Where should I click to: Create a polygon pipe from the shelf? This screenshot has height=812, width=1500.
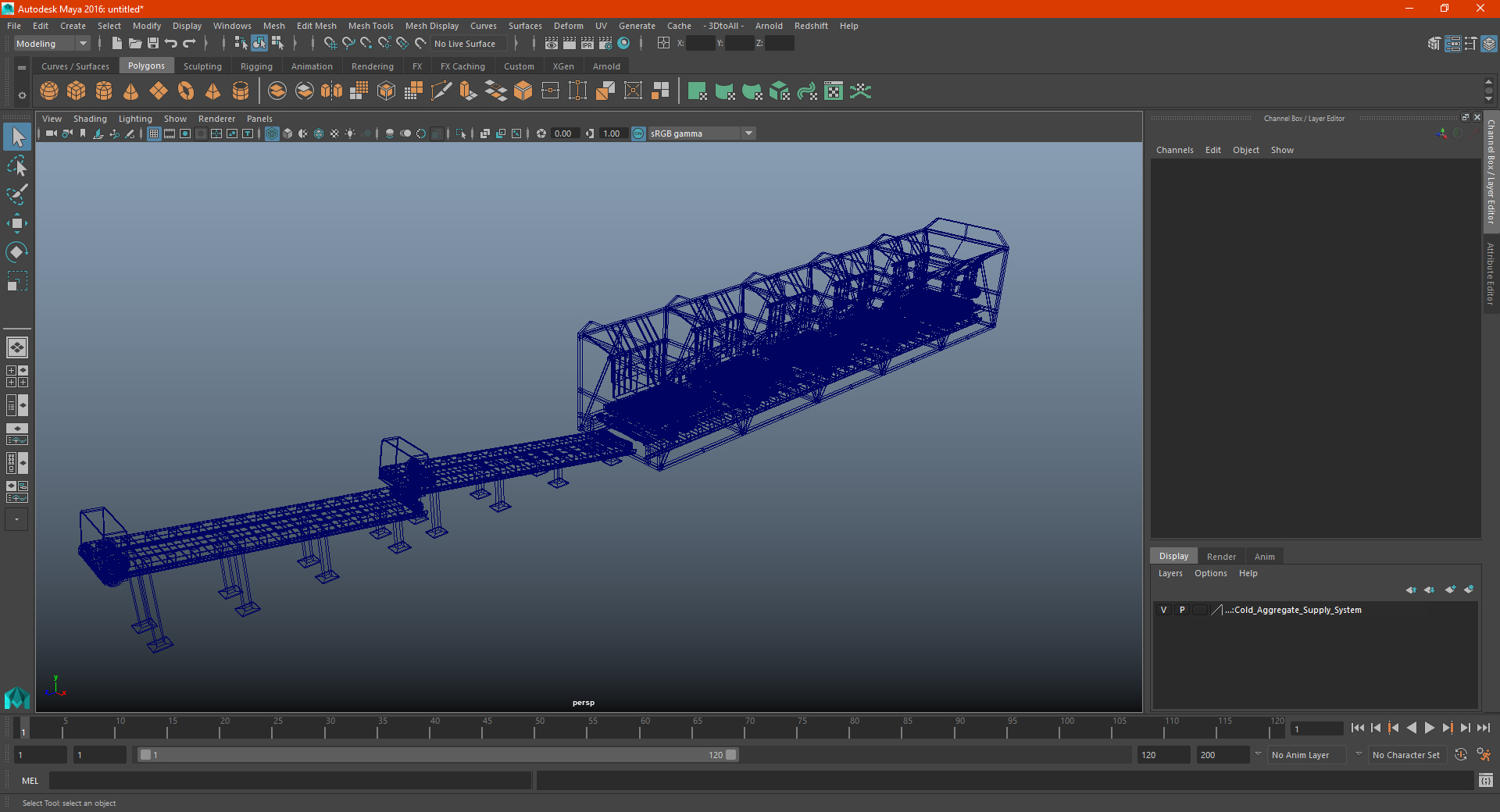point(241,91)
